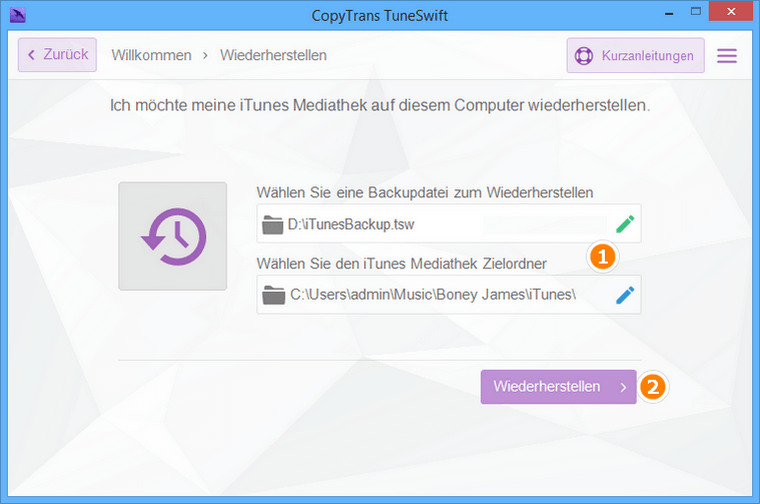
Task: Click folder icon beside D:\iTunesBackup.tsw
Action: coord(272,225)
